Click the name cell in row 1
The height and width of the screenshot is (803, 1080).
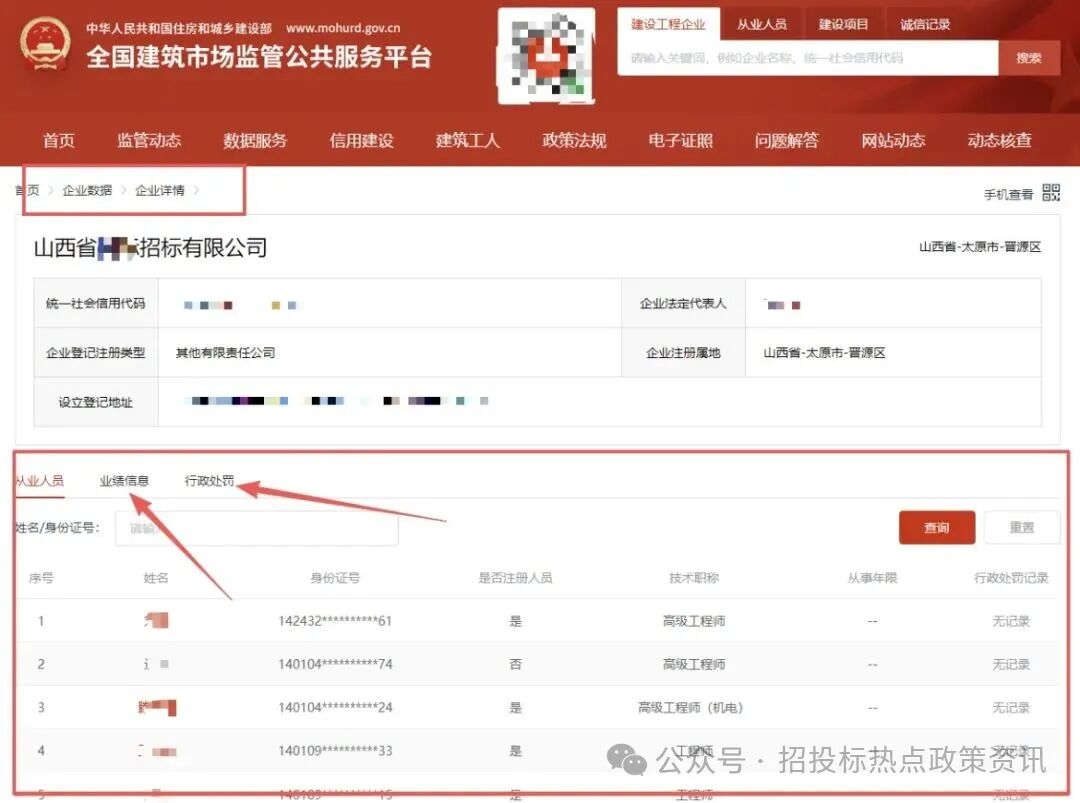click(156, 620)
